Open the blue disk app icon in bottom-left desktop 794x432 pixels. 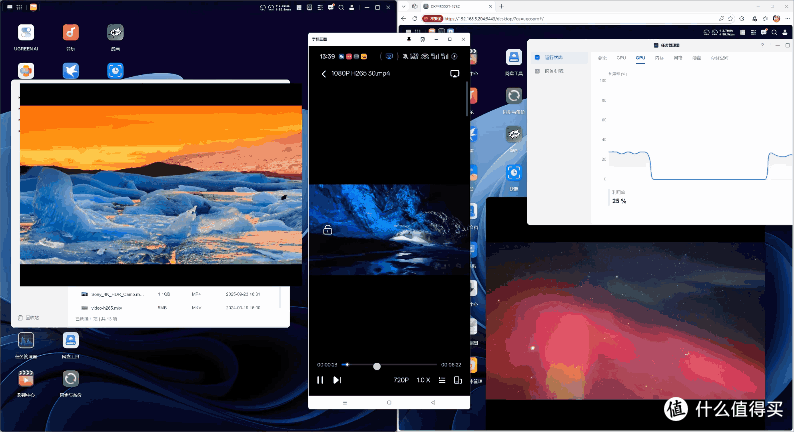coord(70,340)
